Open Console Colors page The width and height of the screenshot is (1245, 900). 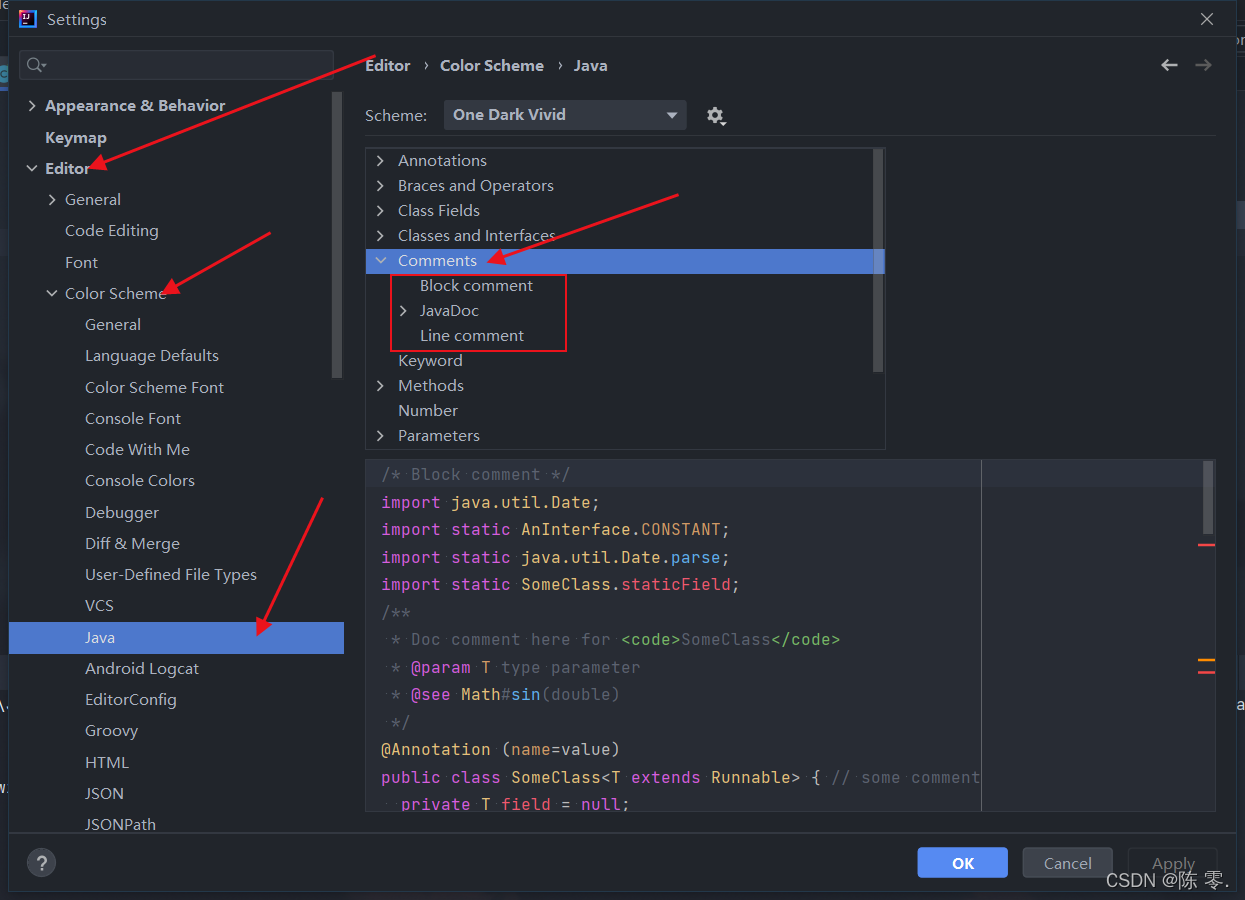click(x=140, y=481)
